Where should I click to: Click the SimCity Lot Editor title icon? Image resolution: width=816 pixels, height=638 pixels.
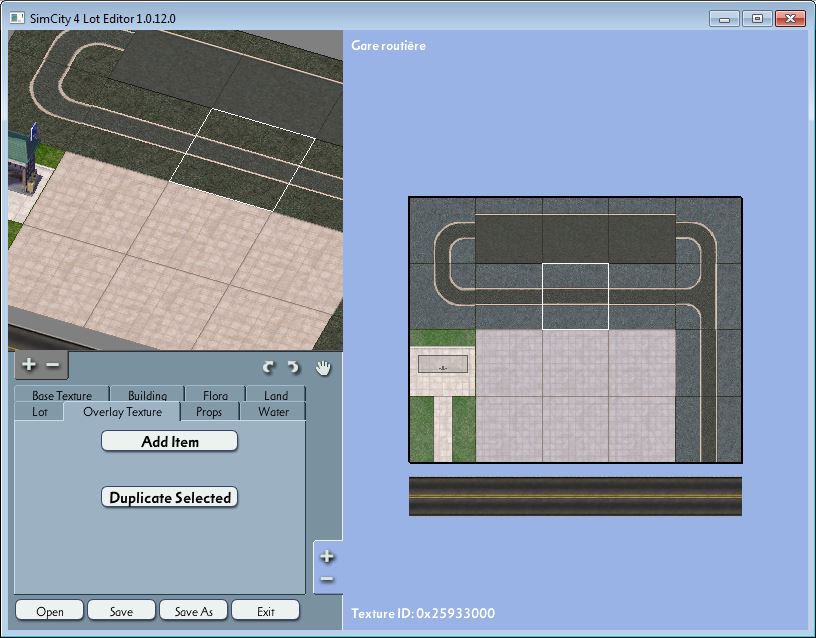pos(17,18)
